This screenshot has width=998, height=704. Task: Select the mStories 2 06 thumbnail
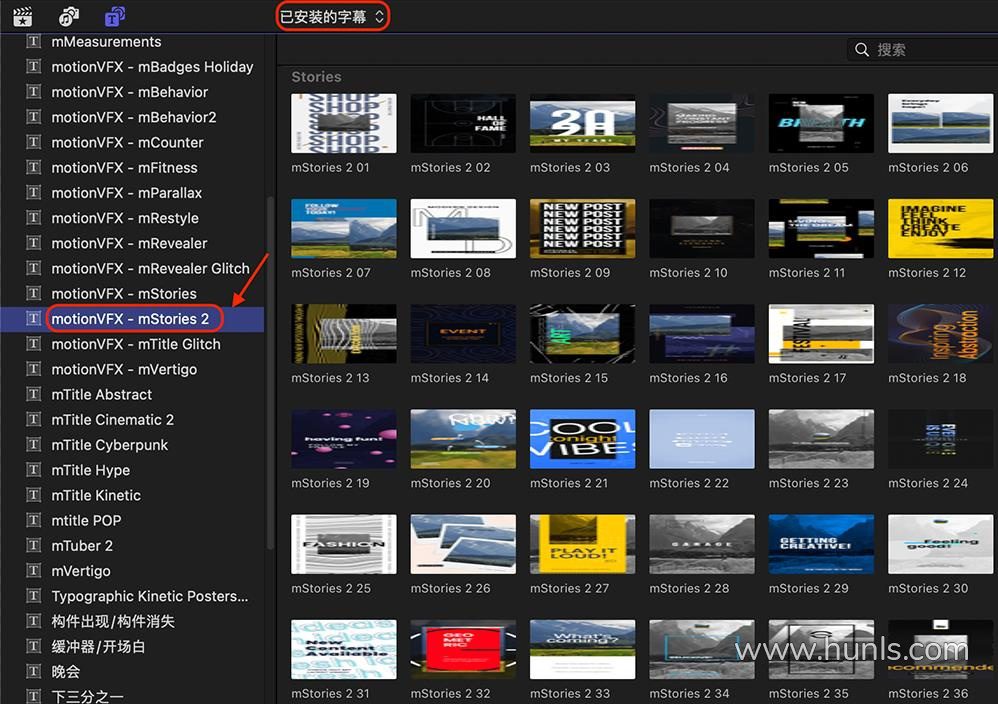(x=941, y=123)
